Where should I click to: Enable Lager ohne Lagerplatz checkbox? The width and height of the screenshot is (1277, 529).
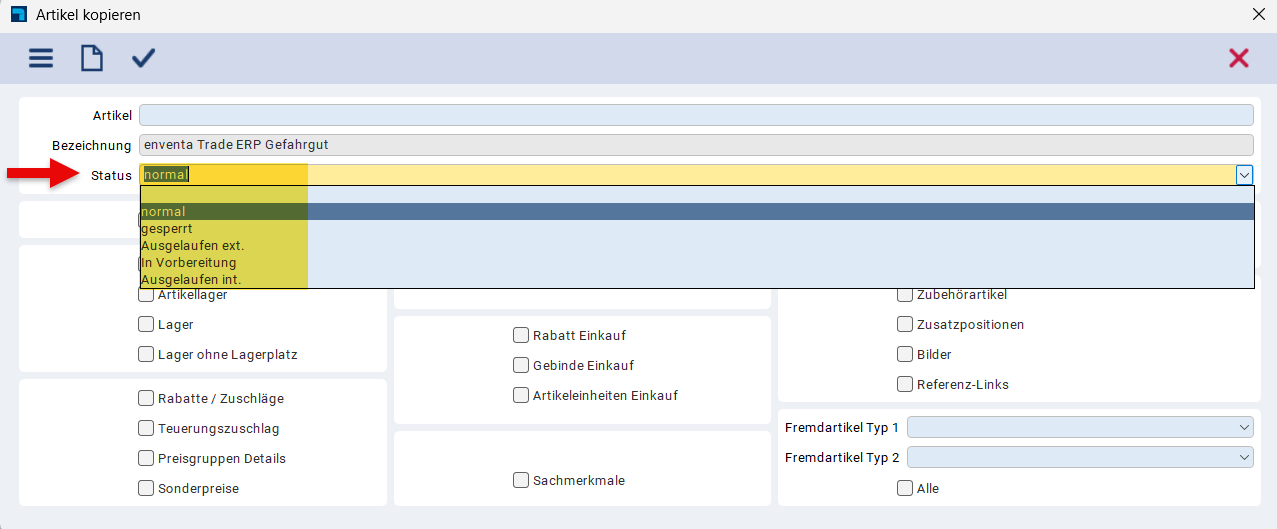point(146,354)
